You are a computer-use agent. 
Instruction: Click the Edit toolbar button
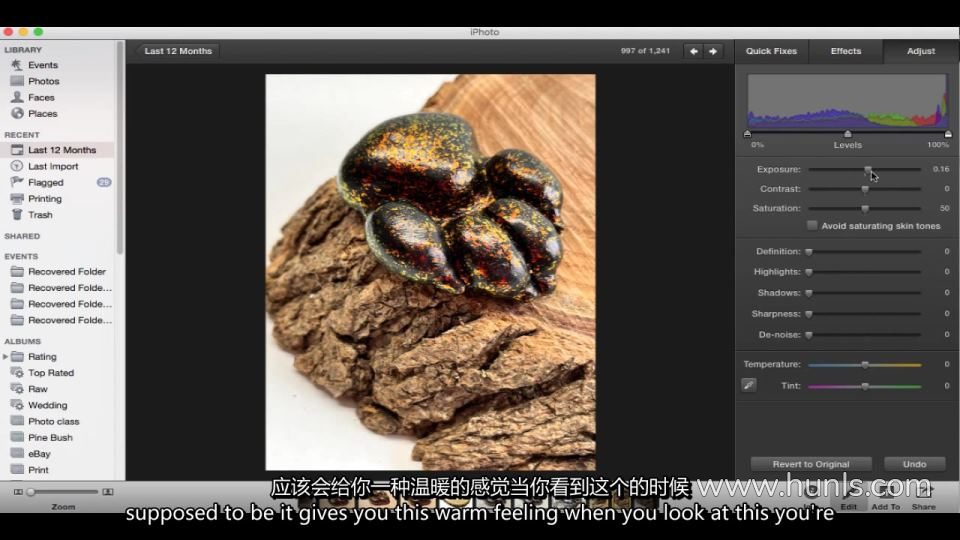click(849, 497)
